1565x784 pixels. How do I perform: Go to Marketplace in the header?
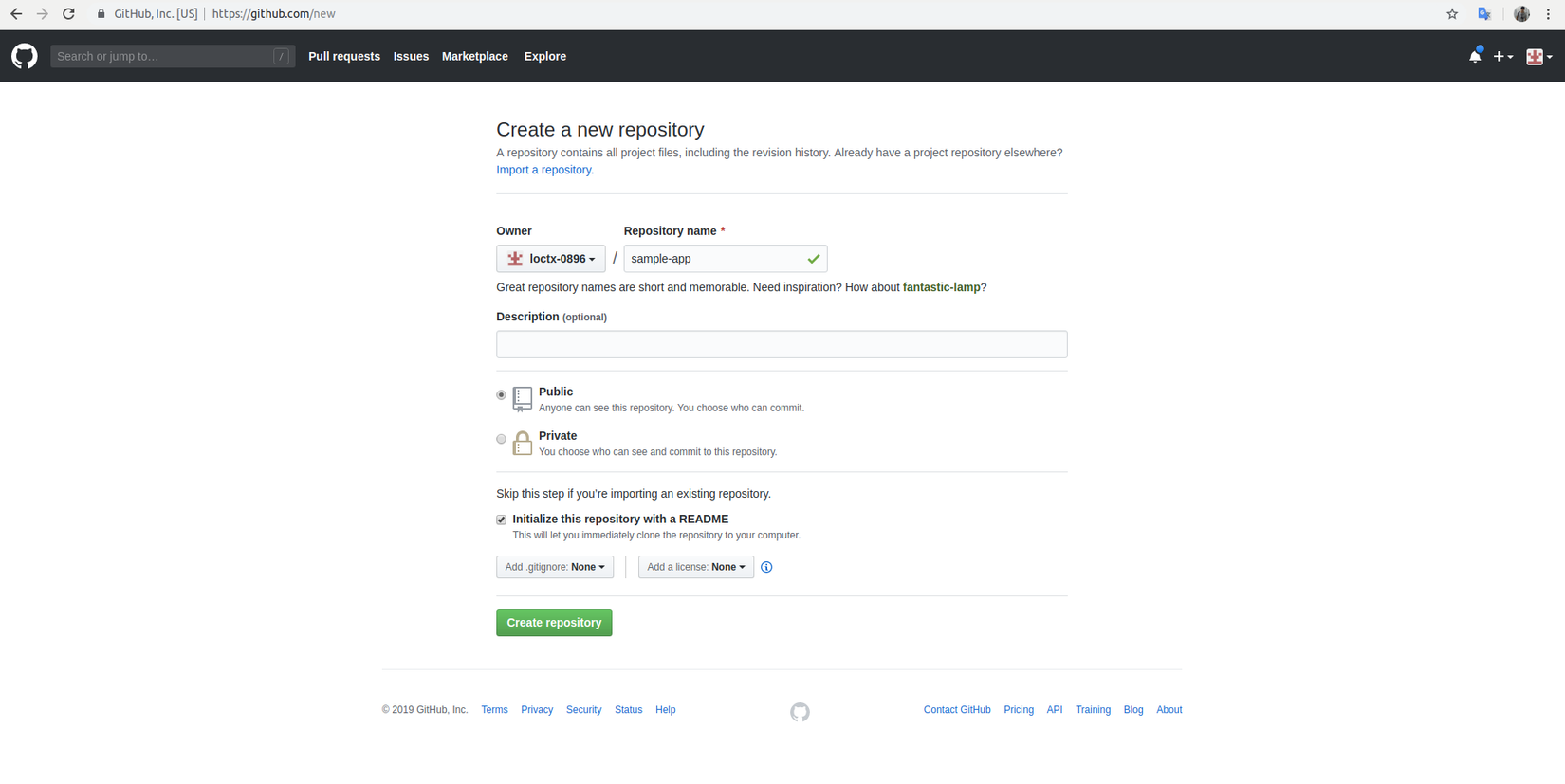pos(474,56)
